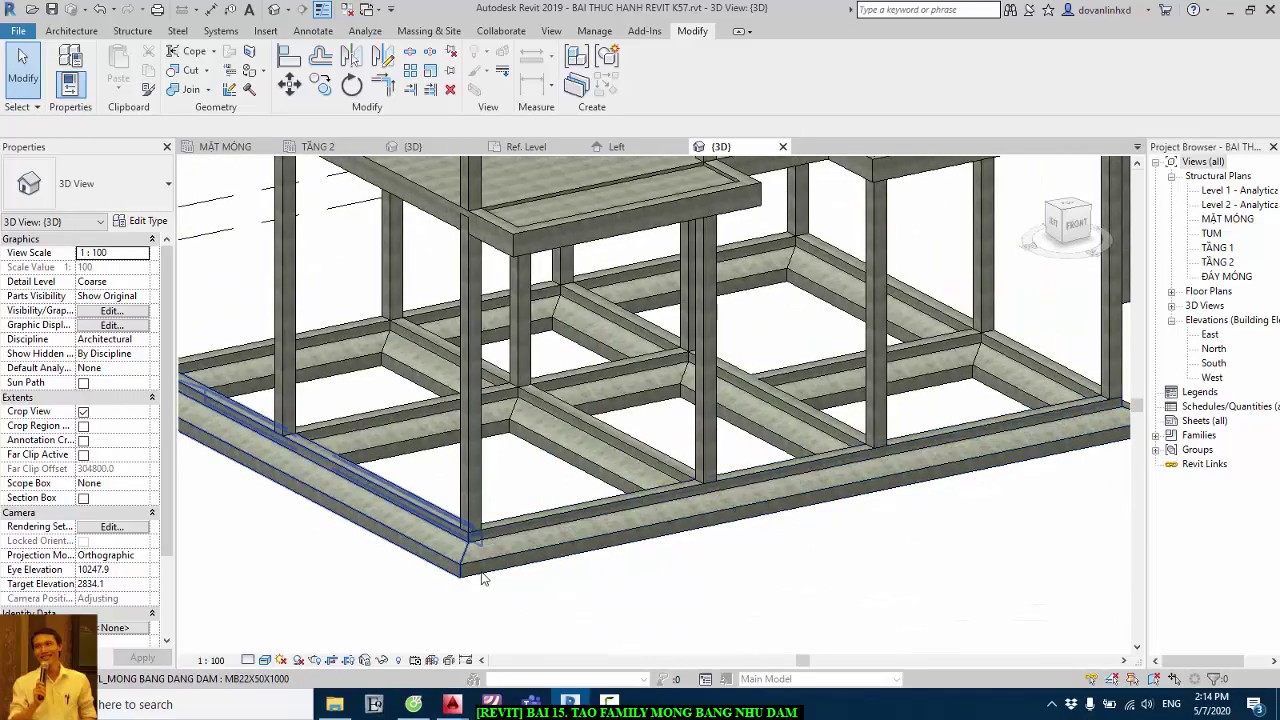Click the Undo arrow icon
The image size is (1280, 720).
coord(100,9)
